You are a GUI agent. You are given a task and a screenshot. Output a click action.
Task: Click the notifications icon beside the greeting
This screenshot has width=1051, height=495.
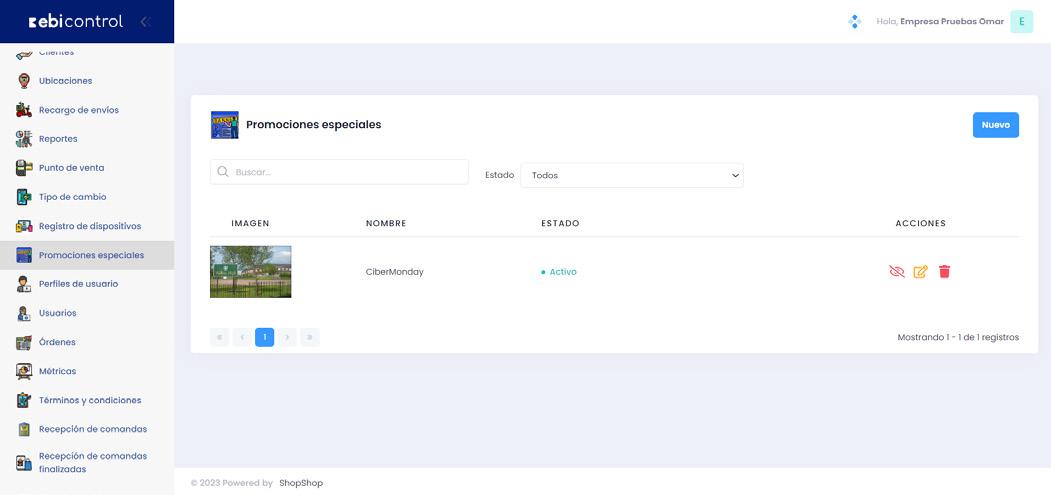(x=854, y=21)
